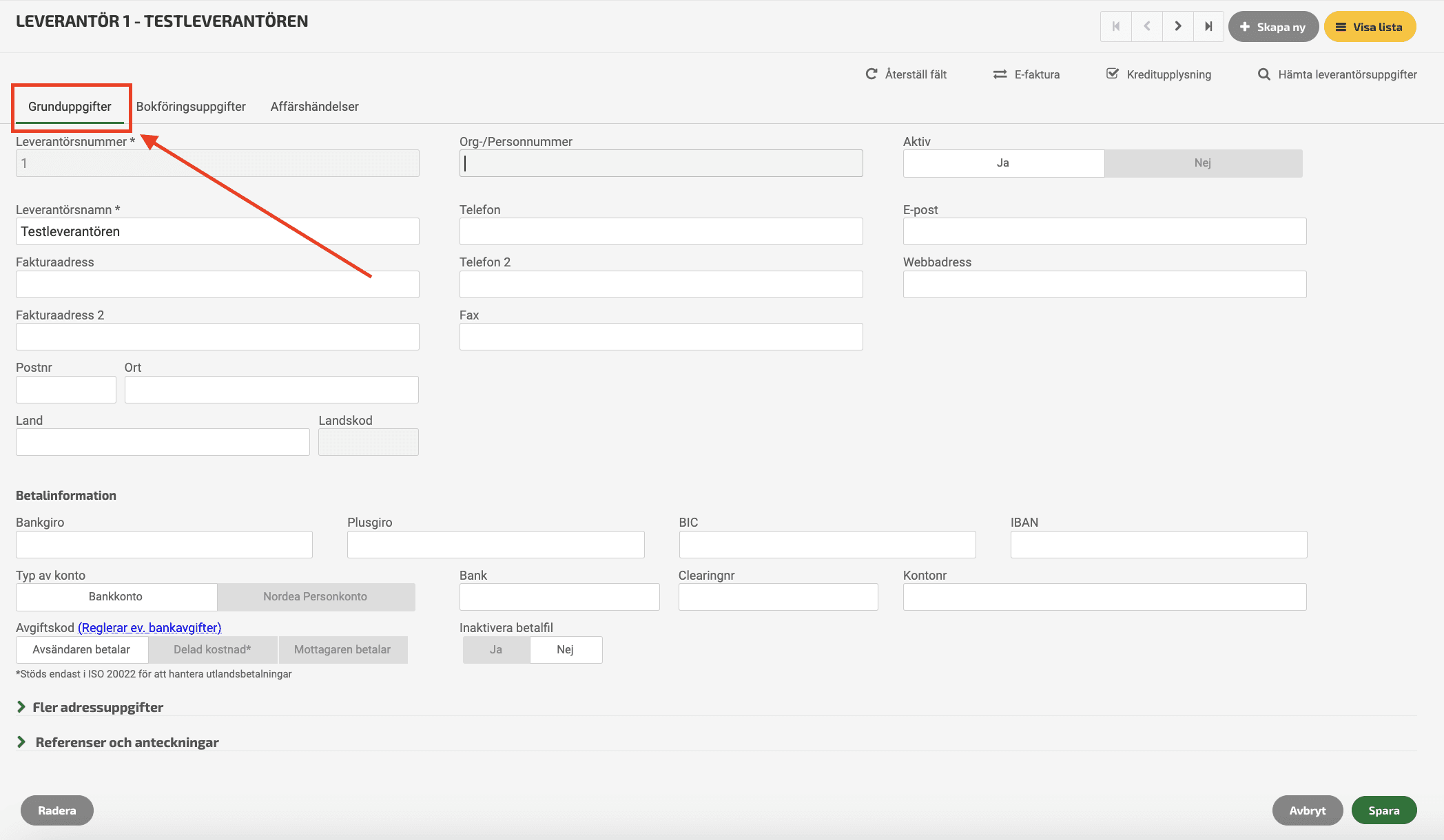Set Aktiv to Nej
Viewport: 1444px width, 840px height.
tap(1202, 163)
